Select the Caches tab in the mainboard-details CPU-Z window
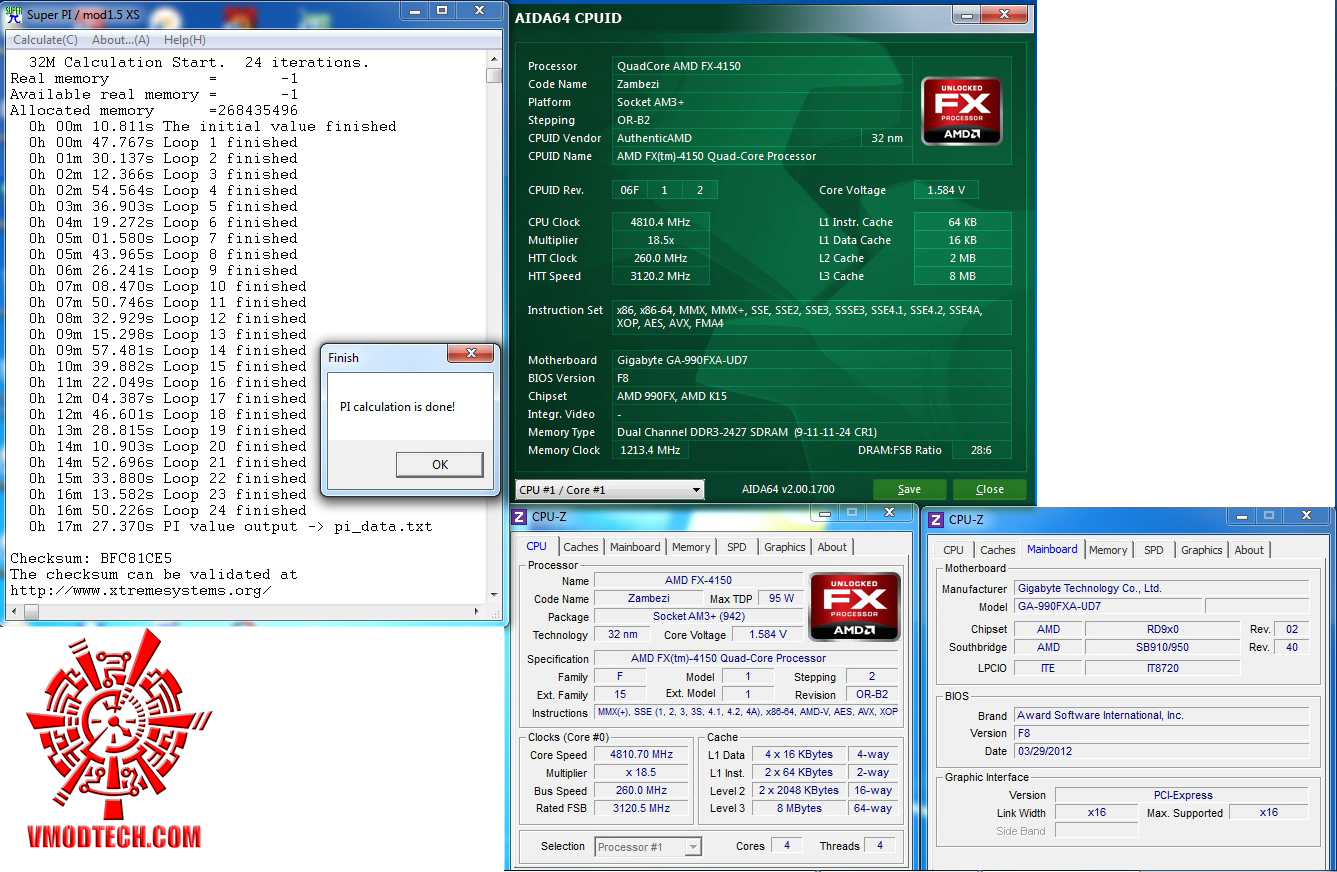 [998, 550]
